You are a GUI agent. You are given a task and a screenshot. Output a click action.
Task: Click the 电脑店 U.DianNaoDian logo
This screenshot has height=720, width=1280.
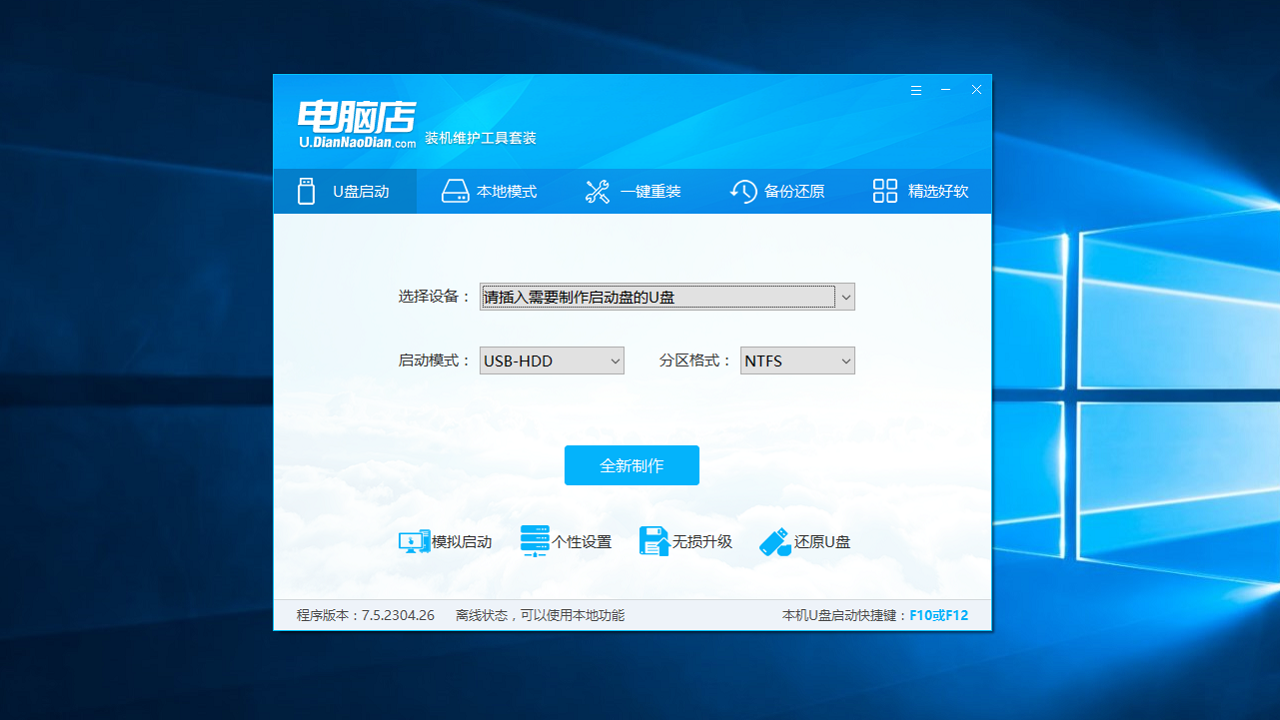click(x=356, y=120)
